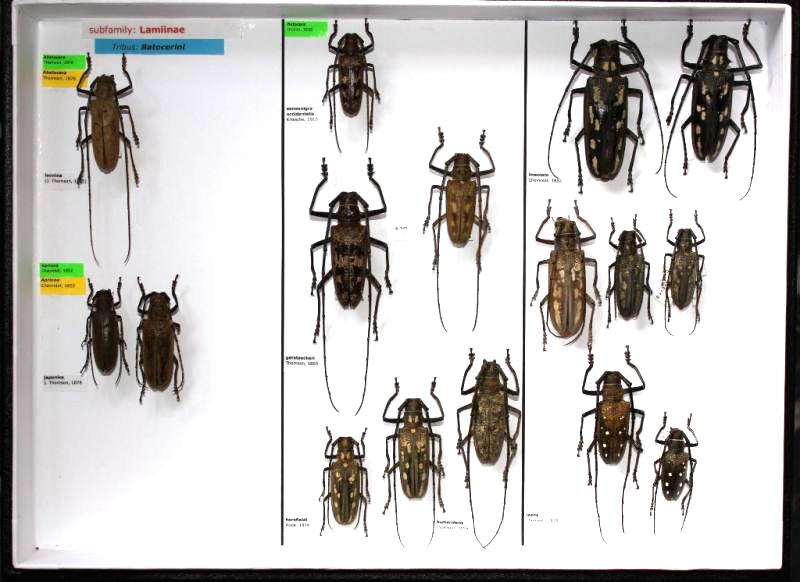Click the 'subfamily: Lamiinae' header label

(138, 30)
